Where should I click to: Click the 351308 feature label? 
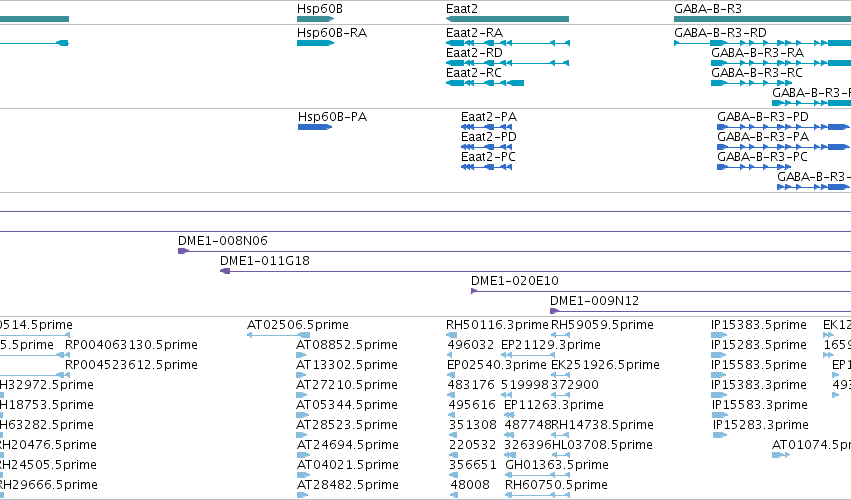[473, 426]
